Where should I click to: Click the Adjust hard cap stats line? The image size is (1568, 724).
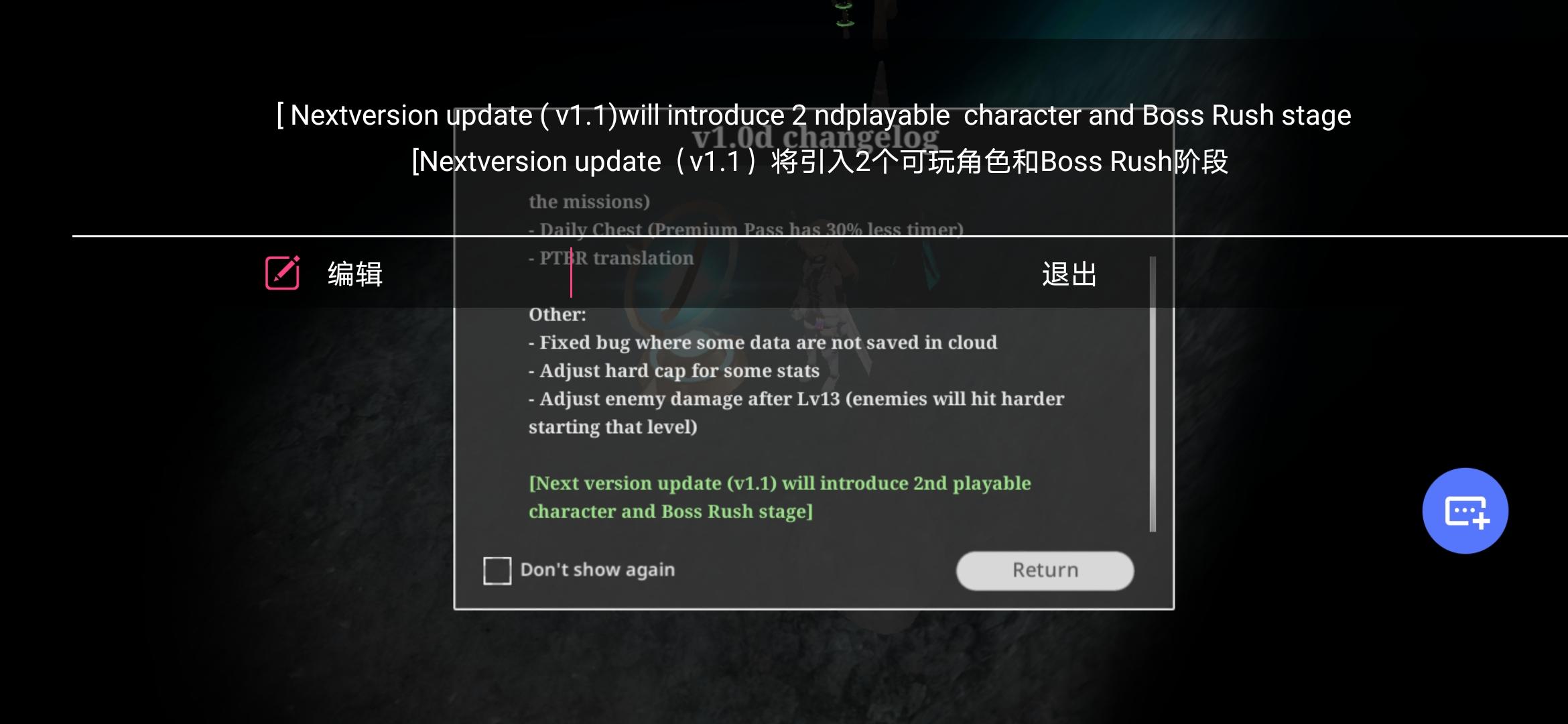tap(674, 371)
